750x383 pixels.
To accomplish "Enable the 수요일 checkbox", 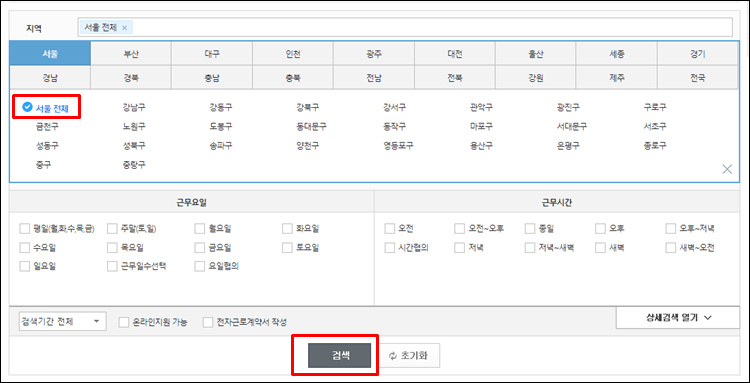I will coord(24,248).
